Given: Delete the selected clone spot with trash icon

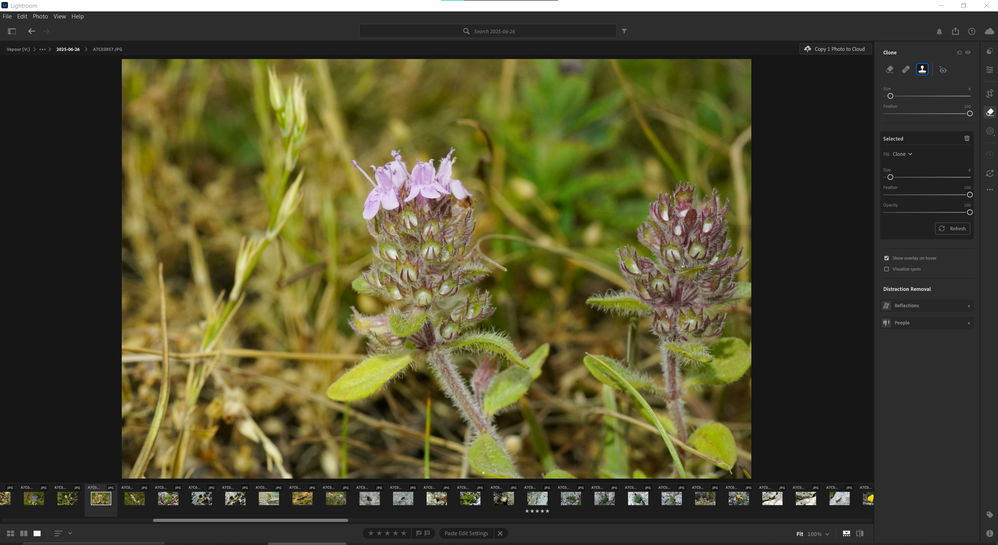Looking at the screenshot, I should click(967, 138).
